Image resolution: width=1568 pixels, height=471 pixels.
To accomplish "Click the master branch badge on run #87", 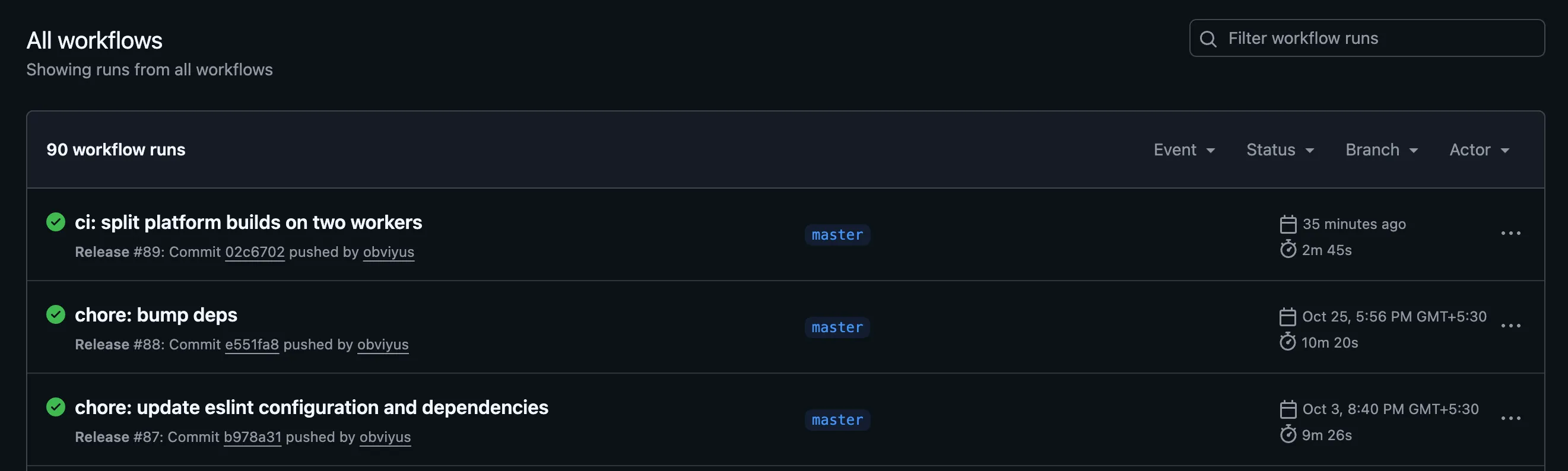I will [837, 420].
